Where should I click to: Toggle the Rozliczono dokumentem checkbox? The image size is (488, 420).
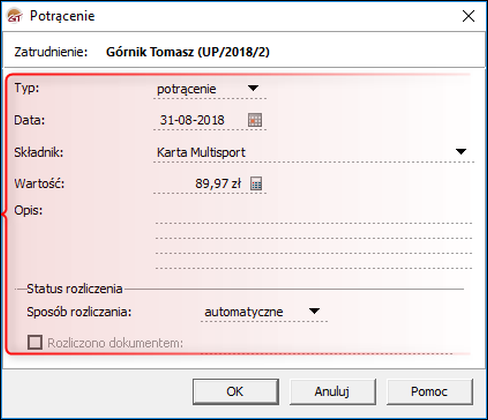tap(35, 342)
